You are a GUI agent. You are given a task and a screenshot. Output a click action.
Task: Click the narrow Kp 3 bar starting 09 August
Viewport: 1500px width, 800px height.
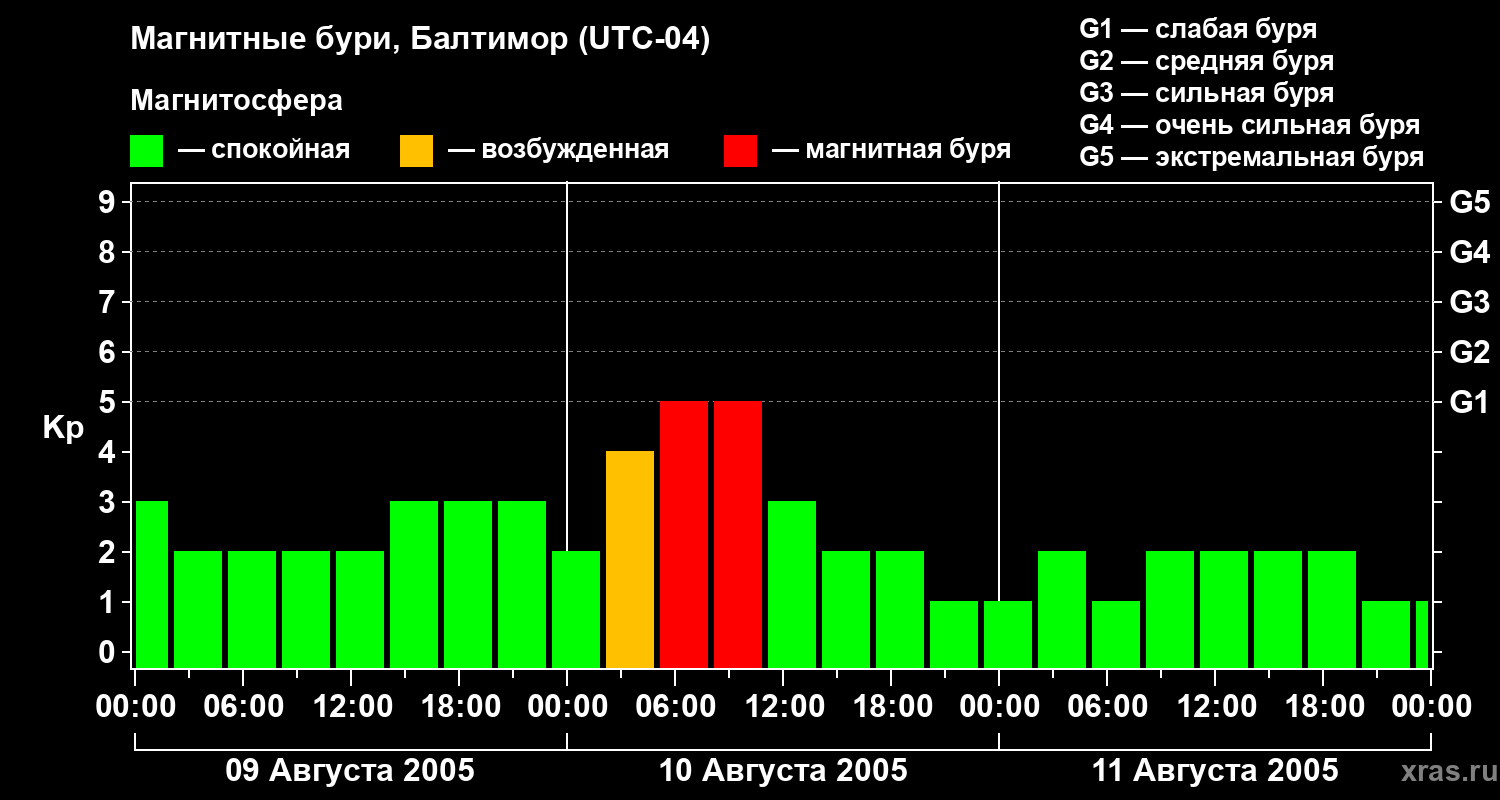tap(152, 584)
